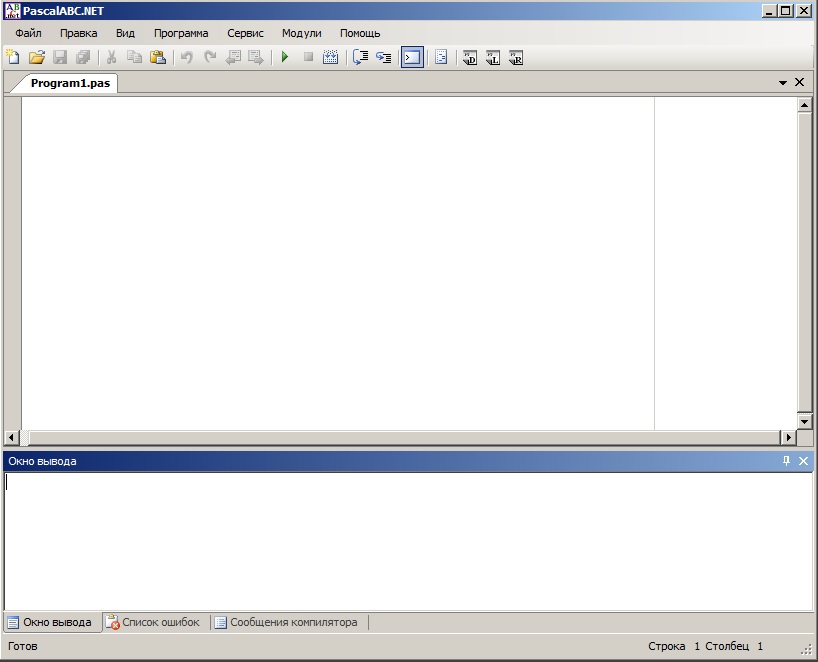Switch to Список ошибок tab
The image size is (818, 662).
153,622
